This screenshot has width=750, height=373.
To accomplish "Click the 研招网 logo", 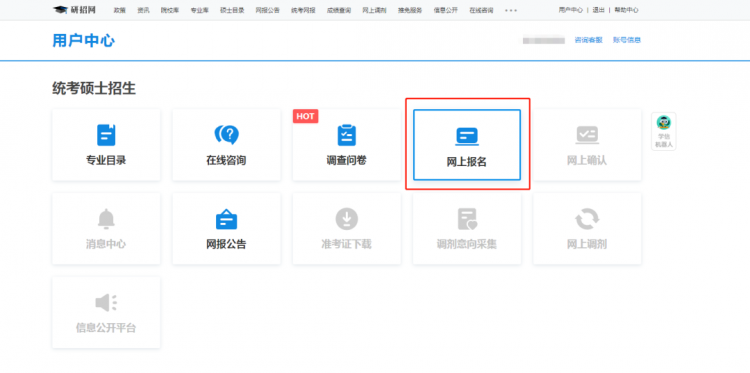I will tap(74, 10).
